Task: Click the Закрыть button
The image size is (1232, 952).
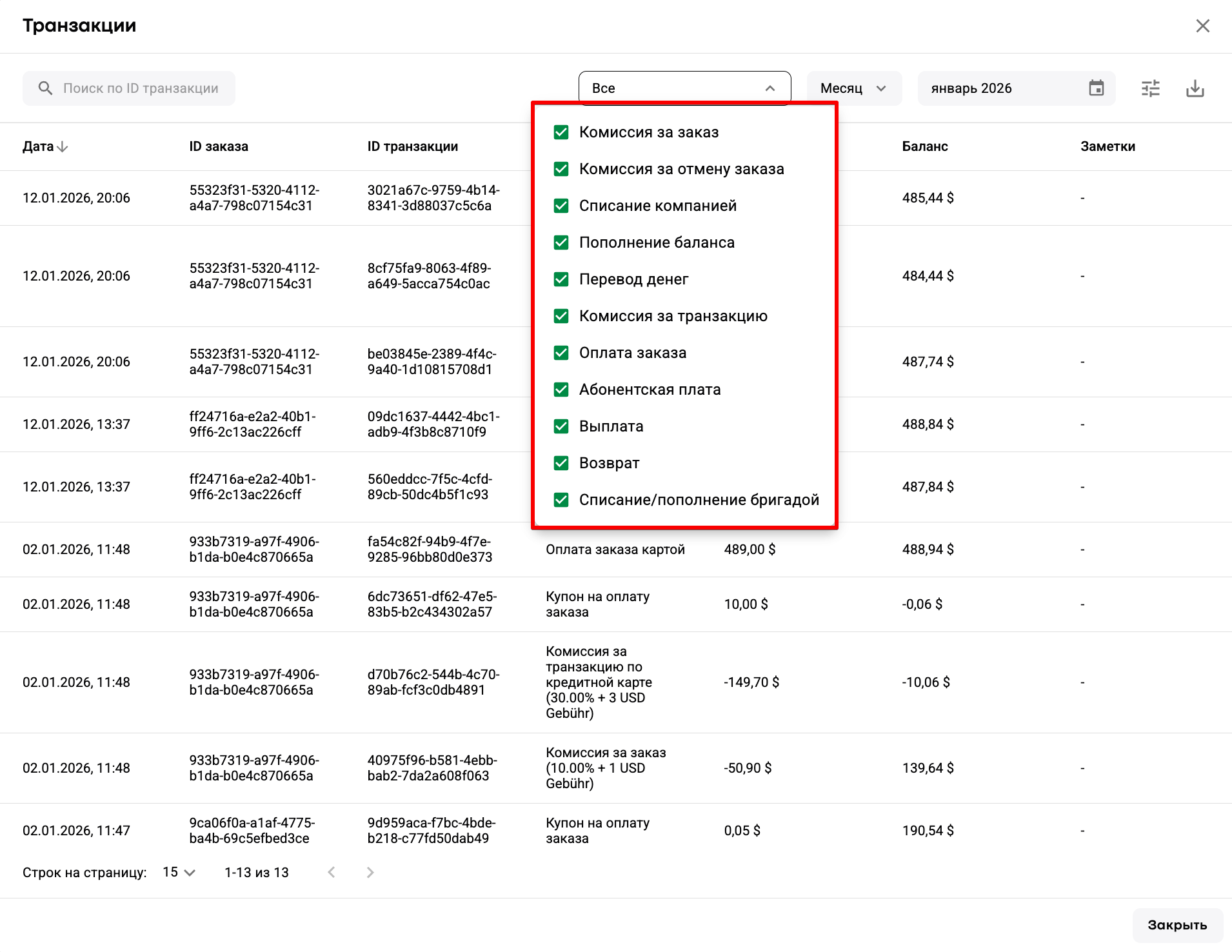Action: (x=1177, y=926)
